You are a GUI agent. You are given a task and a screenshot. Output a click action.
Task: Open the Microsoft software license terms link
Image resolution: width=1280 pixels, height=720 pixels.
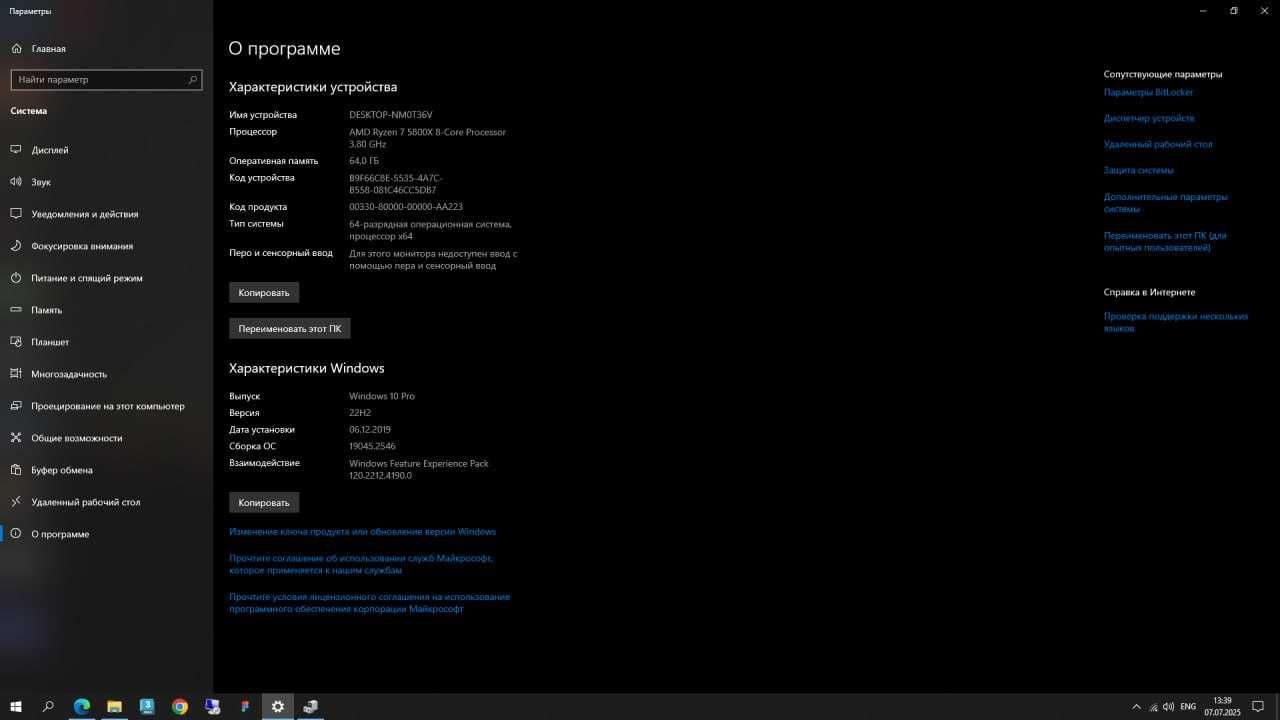click(x=369, y=603)
